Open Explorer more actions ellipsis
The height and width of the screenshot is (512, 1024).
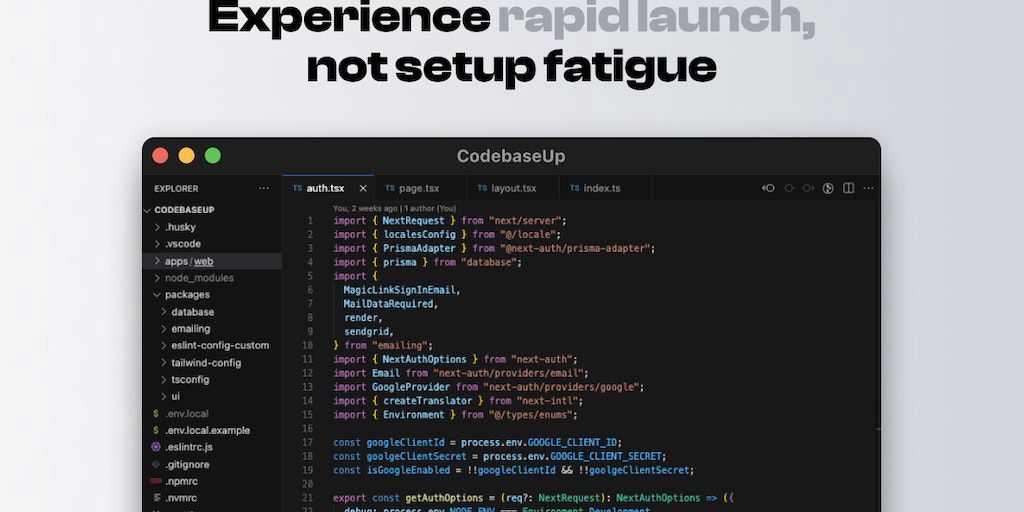point(264,188)
